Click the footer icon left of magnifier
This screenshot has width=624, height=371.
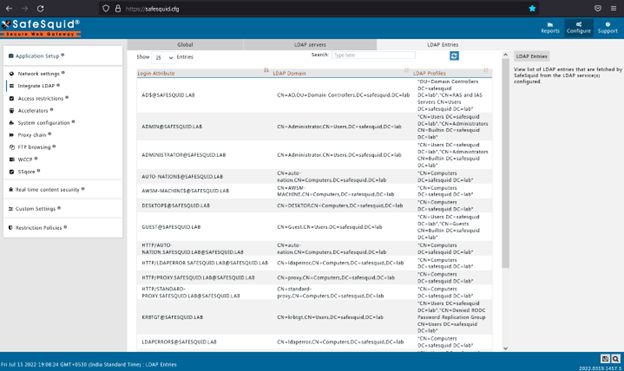coord(605,359)
